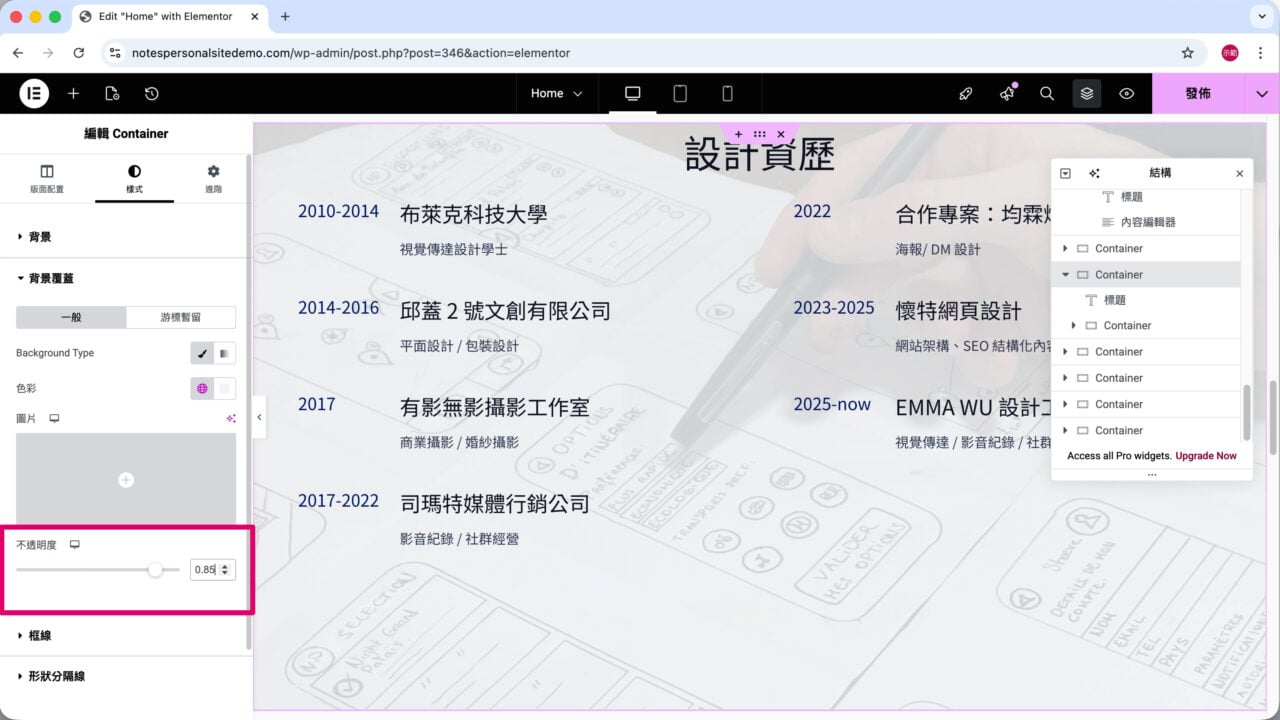Open the Elementor logo menu
Screen dimensions: 1280x720
pyautogui.click(x=34, y=93)
